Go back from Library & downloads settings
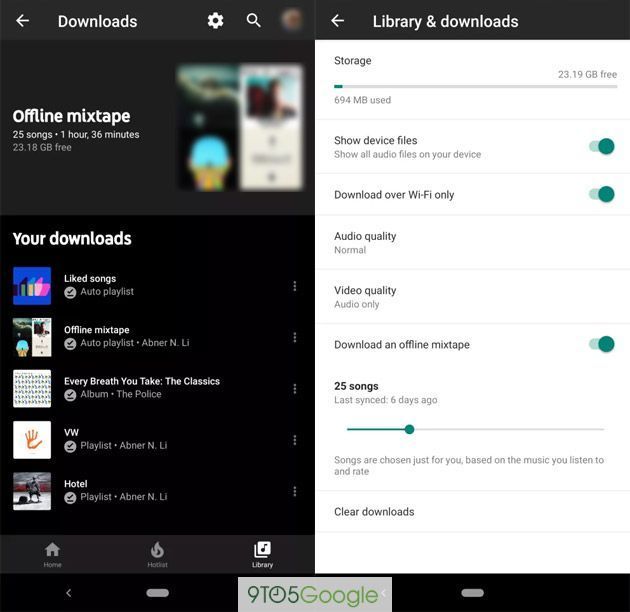This screenshot has width=630, height=612. 337,21
